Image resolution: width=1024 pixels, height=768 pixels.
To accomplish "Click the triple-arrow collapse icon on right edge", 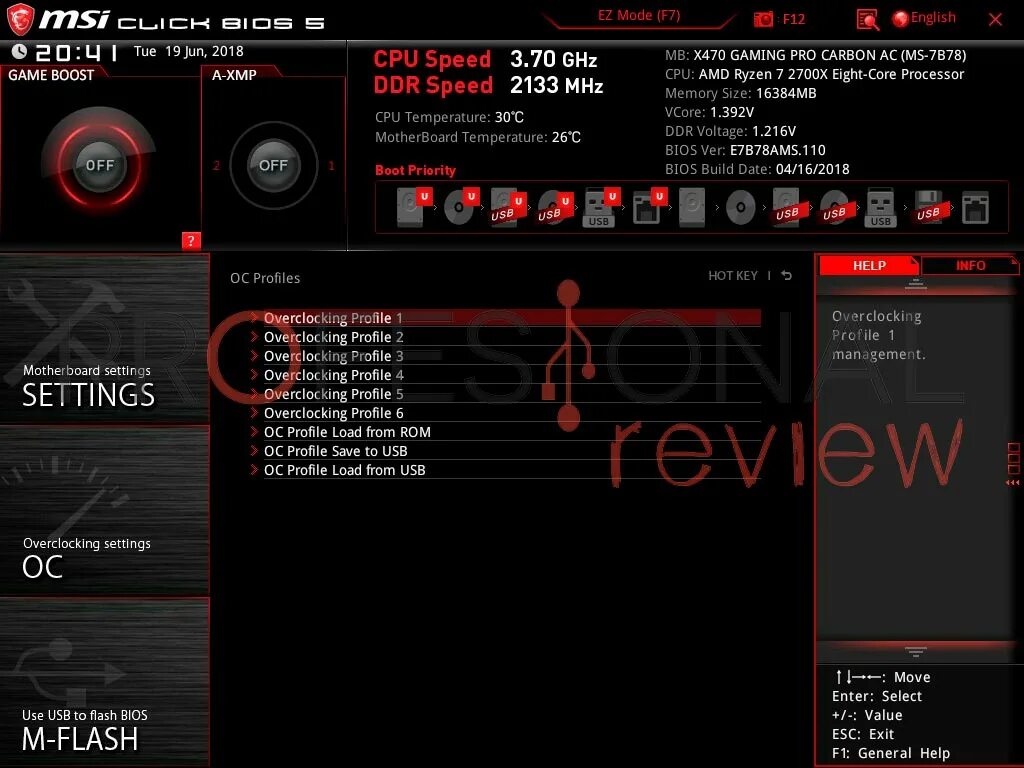I will tap(1013, 483).
